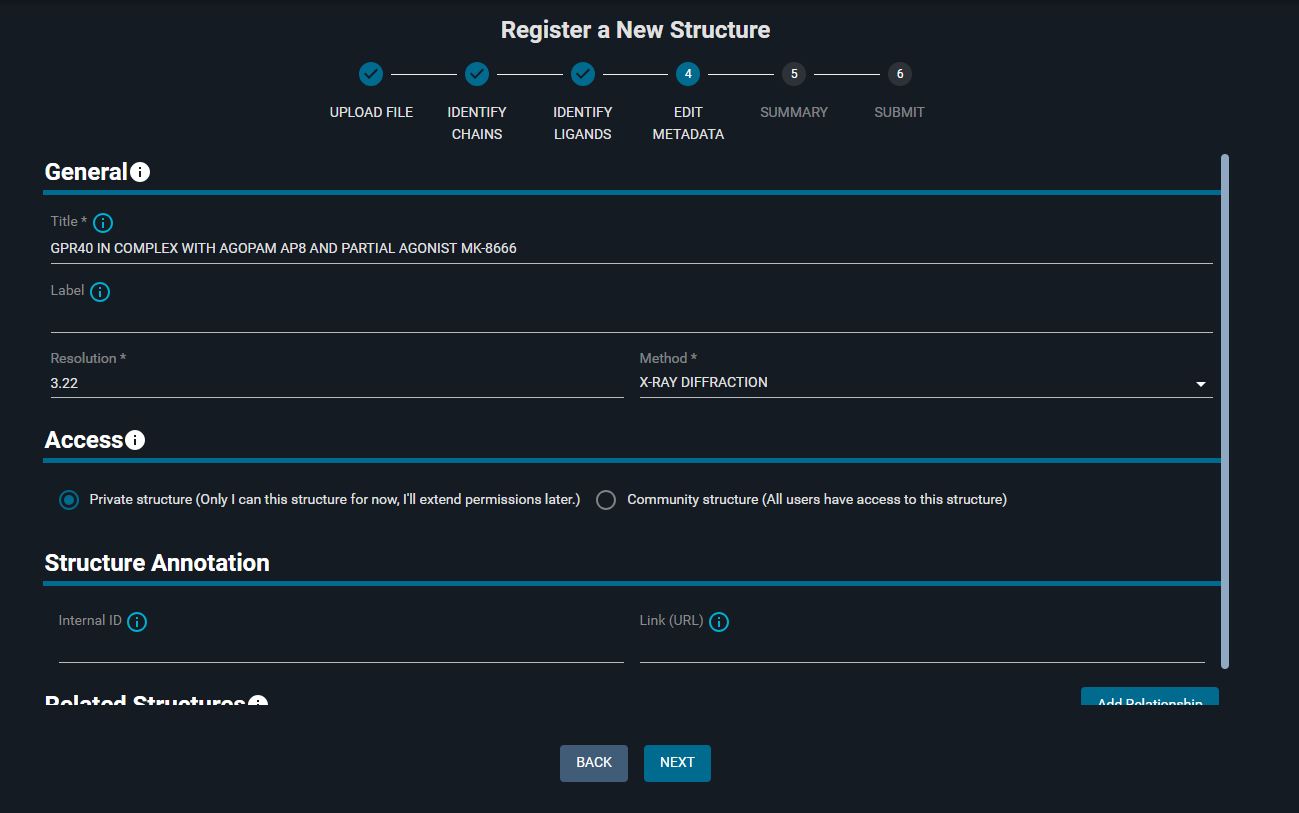
Task: Open the Method dropdown showing X-RAY DIFFRACTION
Action: [x=926, y=383]
